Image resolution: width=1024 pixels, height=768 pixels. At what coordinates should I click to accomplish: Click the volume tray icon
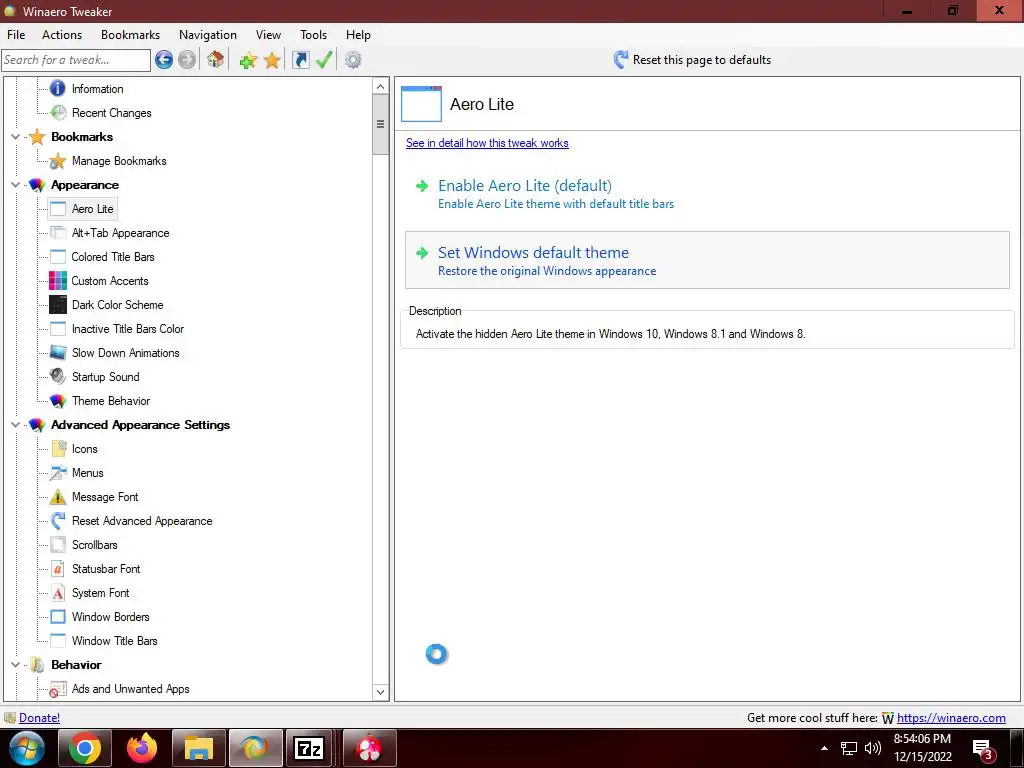tap(872, 748)
